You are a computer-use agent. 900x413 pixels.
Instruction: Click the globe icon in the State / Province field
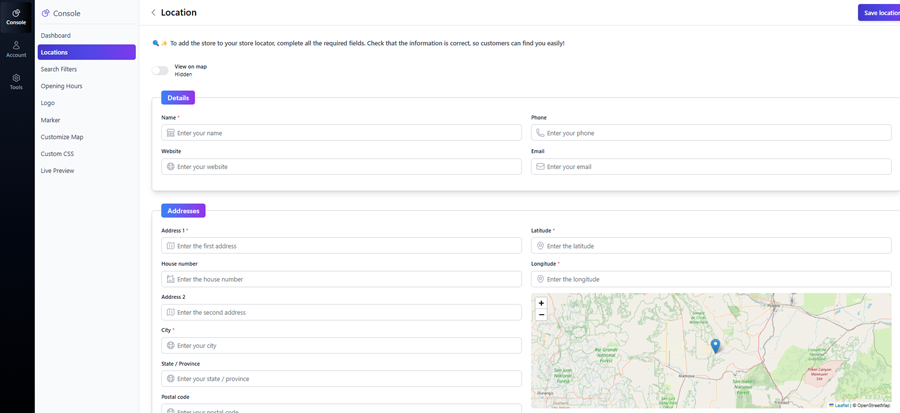pyautogui.click(x=170, y=379)
